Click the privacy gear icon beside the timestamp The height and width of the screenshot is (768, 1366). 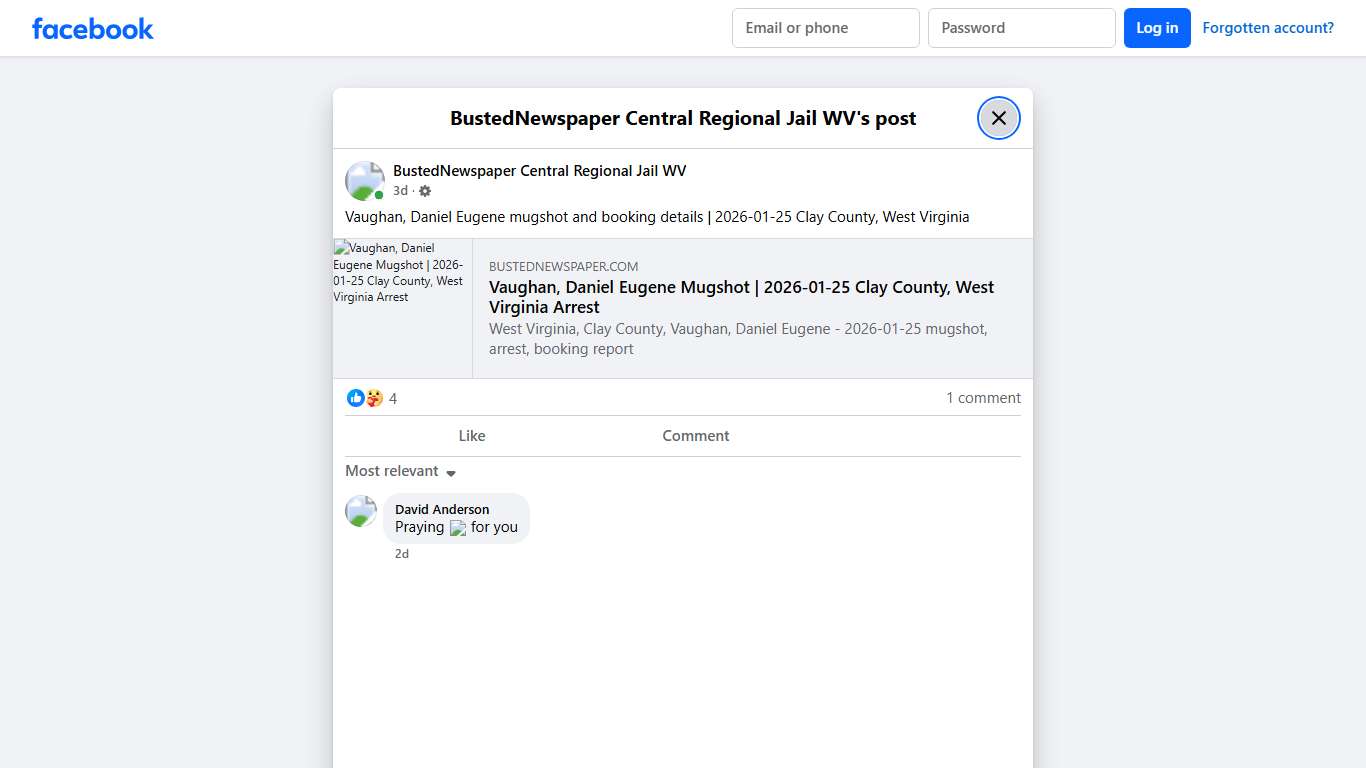pos(424,190)
